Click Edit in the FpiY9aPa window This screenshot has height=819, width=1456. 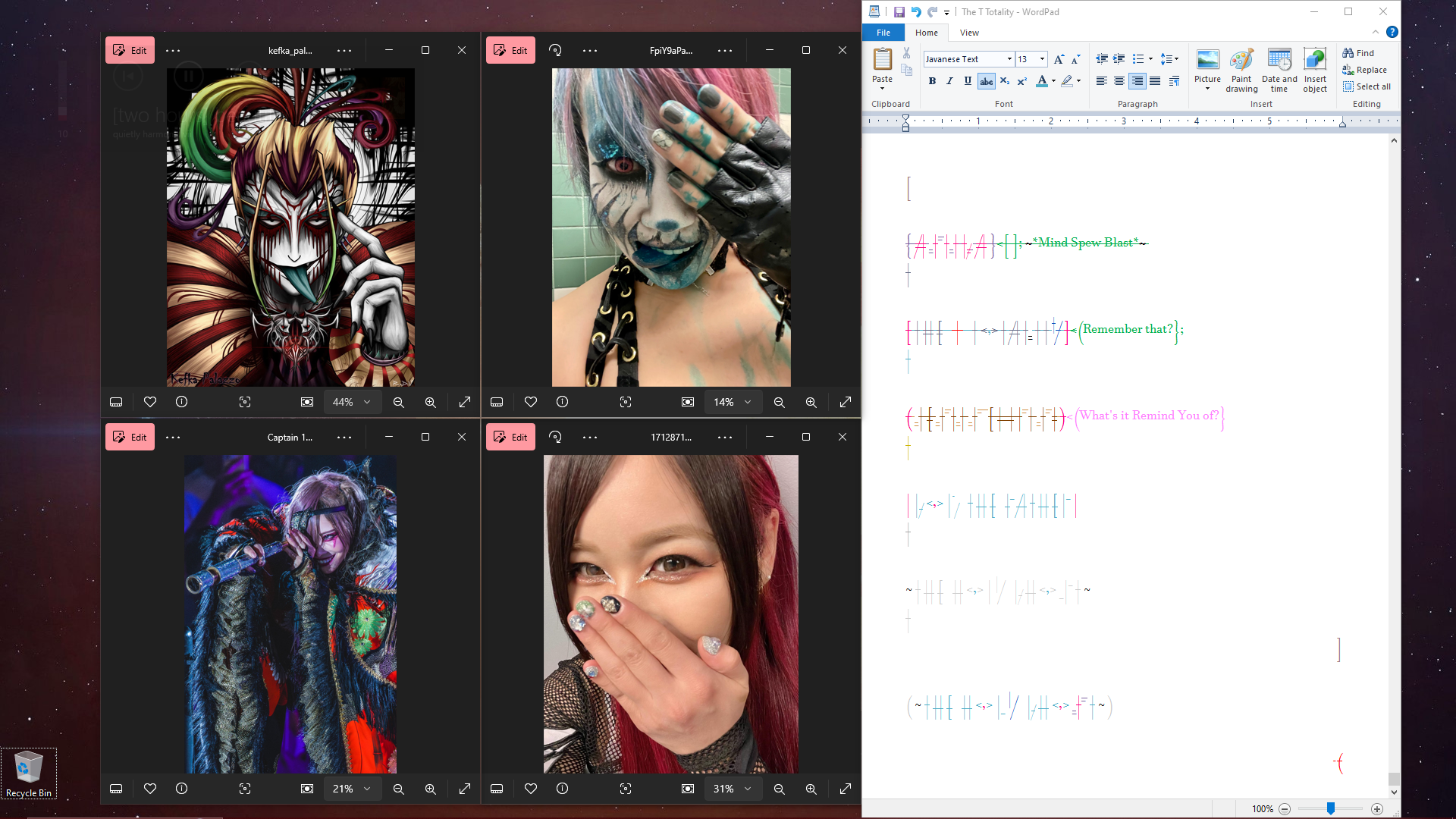(x=510, y=50)
